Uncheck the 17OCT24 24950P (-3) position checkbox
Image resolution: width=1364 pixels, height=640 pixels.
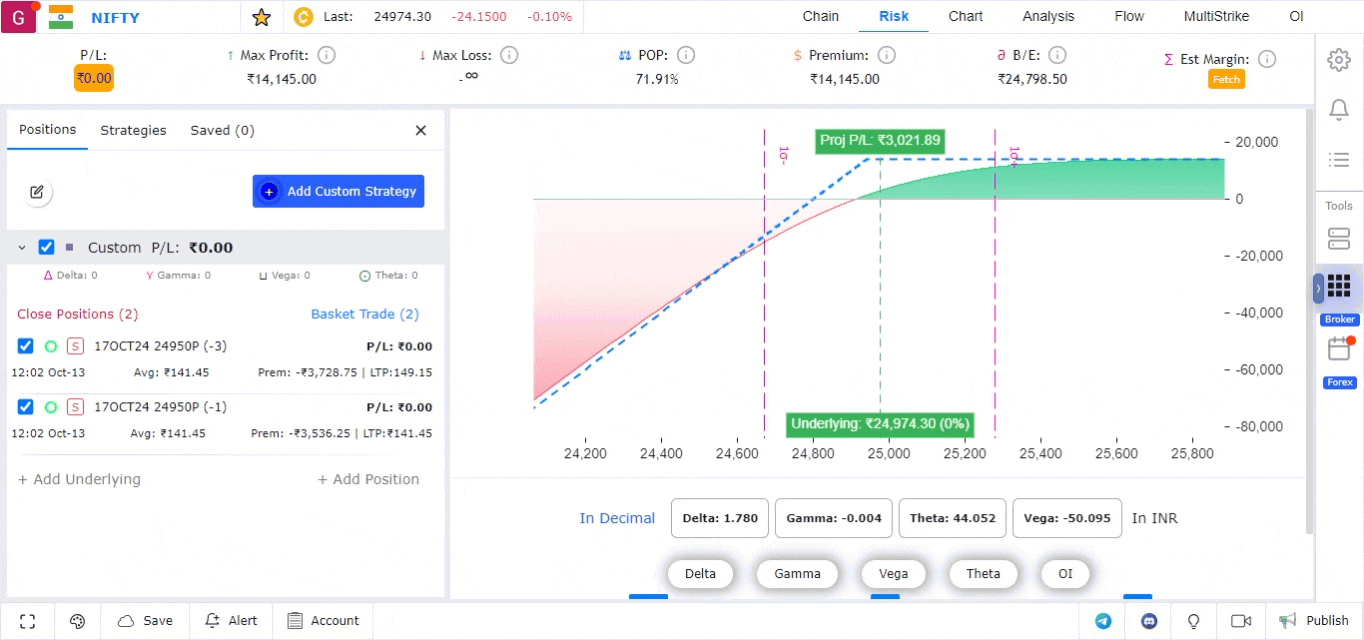[26, 346]
